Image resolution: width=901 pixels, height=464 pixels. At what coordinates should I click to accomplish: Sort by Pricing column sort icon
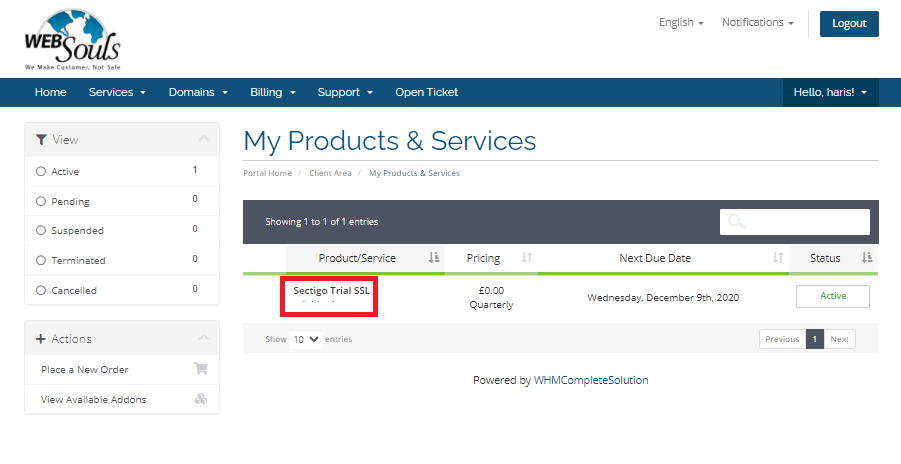pyautogui.click(x=527, y=258)
